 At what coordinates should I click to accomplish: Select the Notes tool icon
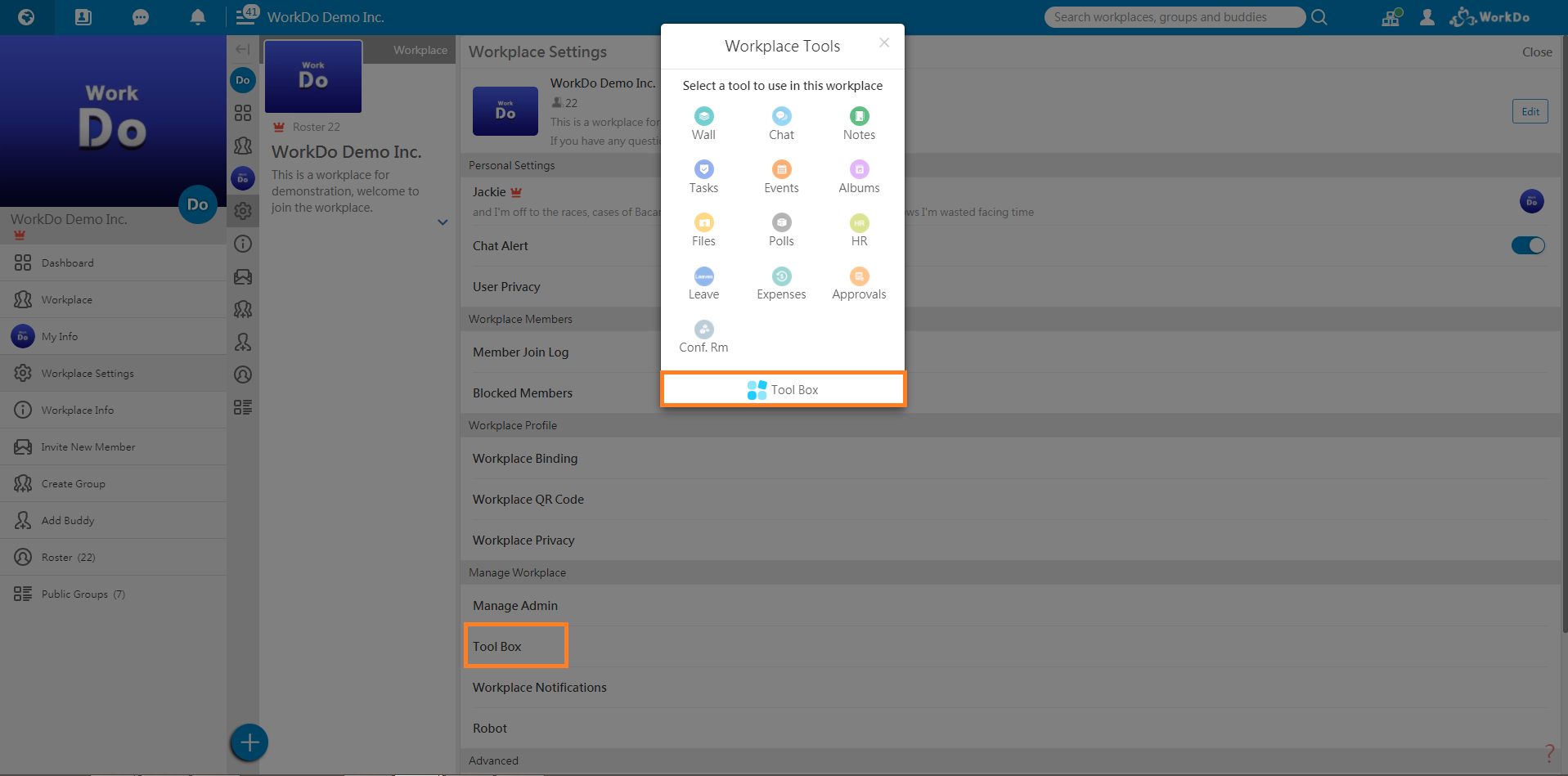[x=859, y=117]
